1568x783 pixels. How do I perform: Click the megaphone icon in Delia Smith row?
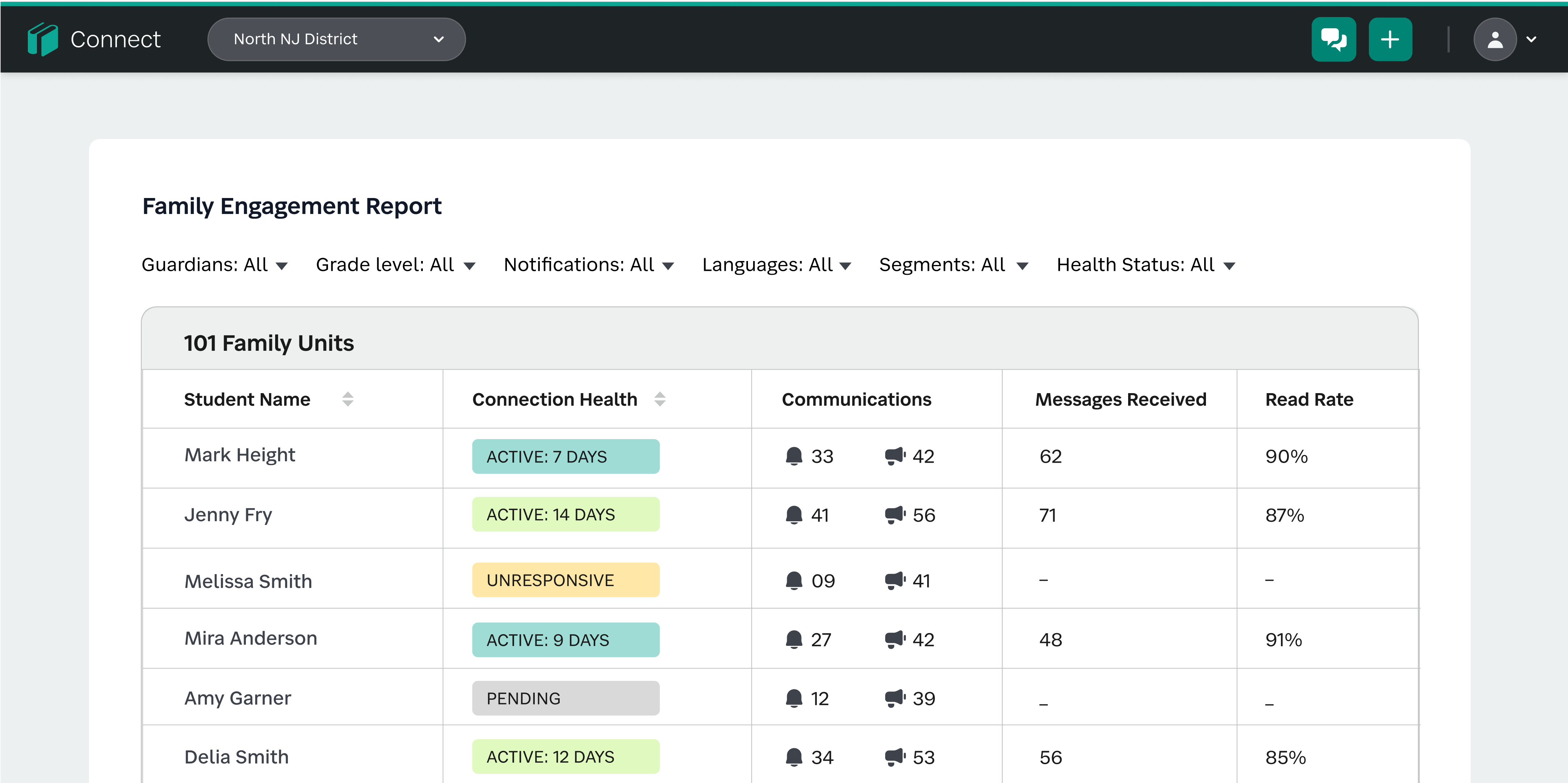tap(895, 757)
